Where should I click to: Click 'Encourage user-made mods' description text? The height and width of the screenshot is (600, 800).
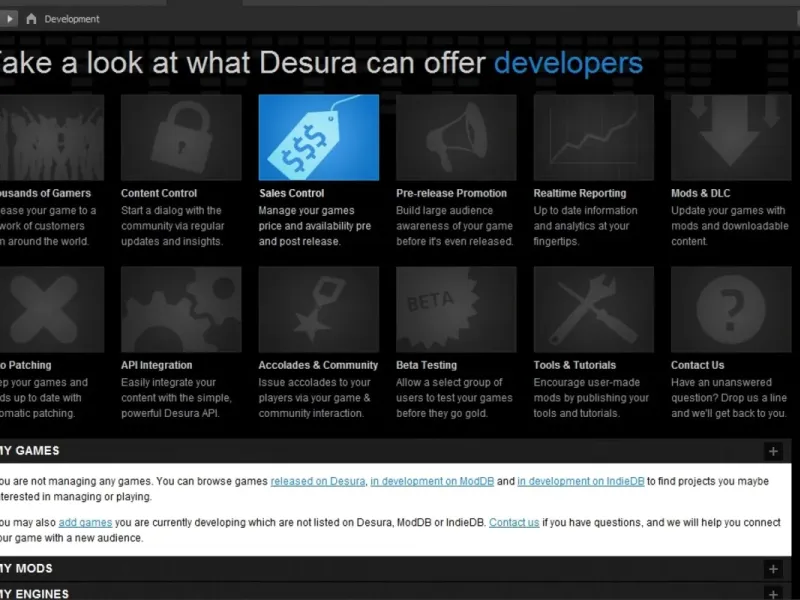click(x=591, y=398)
